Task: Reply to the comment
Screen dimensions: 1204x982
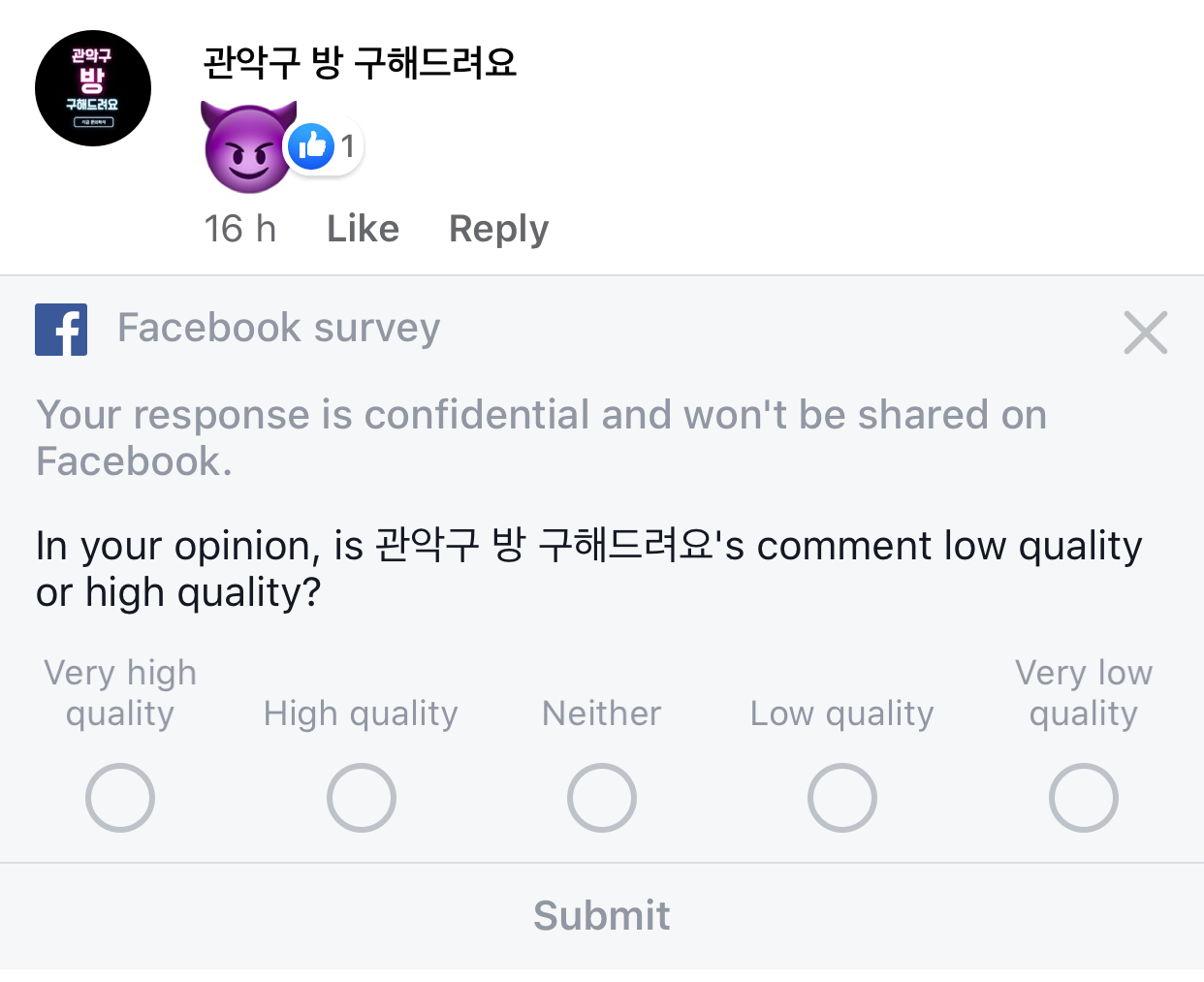Action: click(498, 229)
